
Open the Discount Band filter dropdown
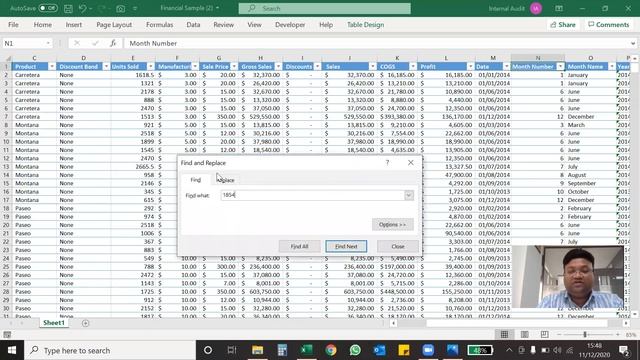tap(106, 67)
